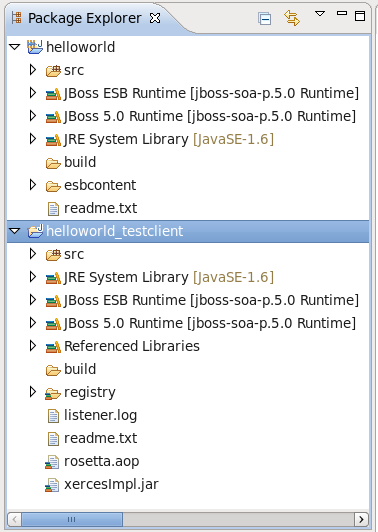
Task: Select readme.txt label in helloworld_testclient
Action: click(100, 438)
